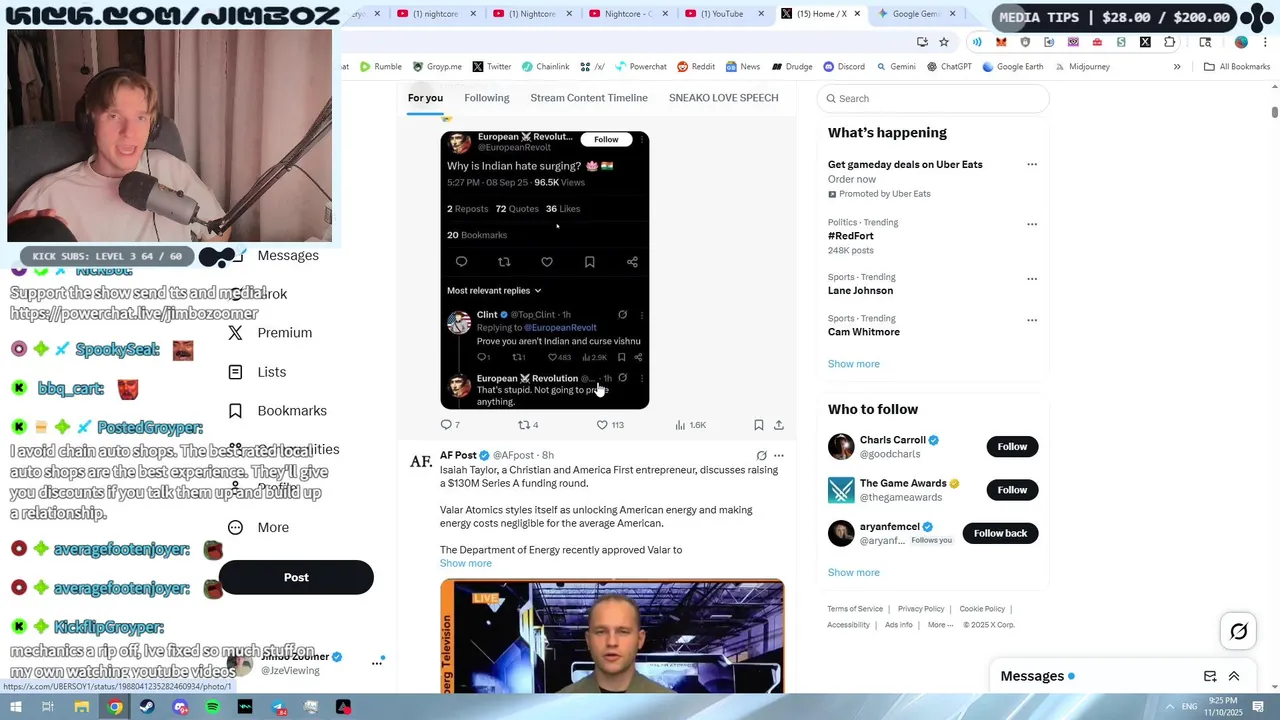The image size is (1280, 720).
Task: Show more of the AF Post text
Action: click(x=466, y=563)
